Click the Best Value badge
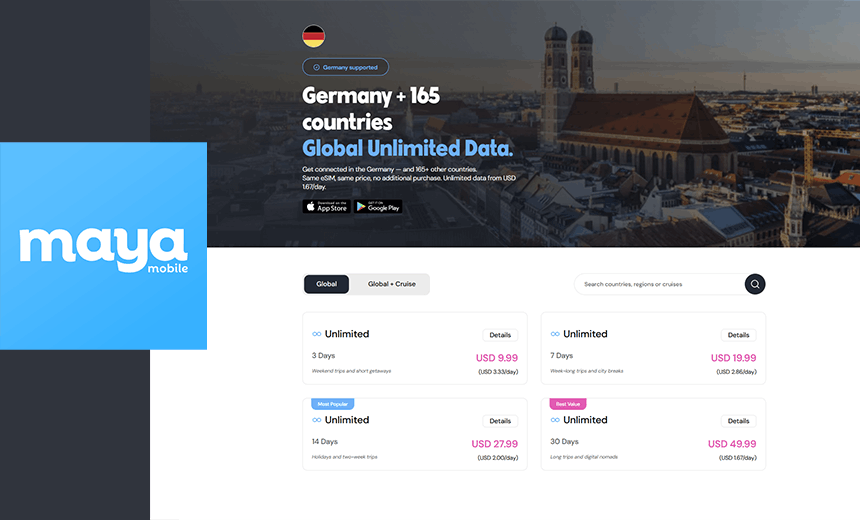 568,404
